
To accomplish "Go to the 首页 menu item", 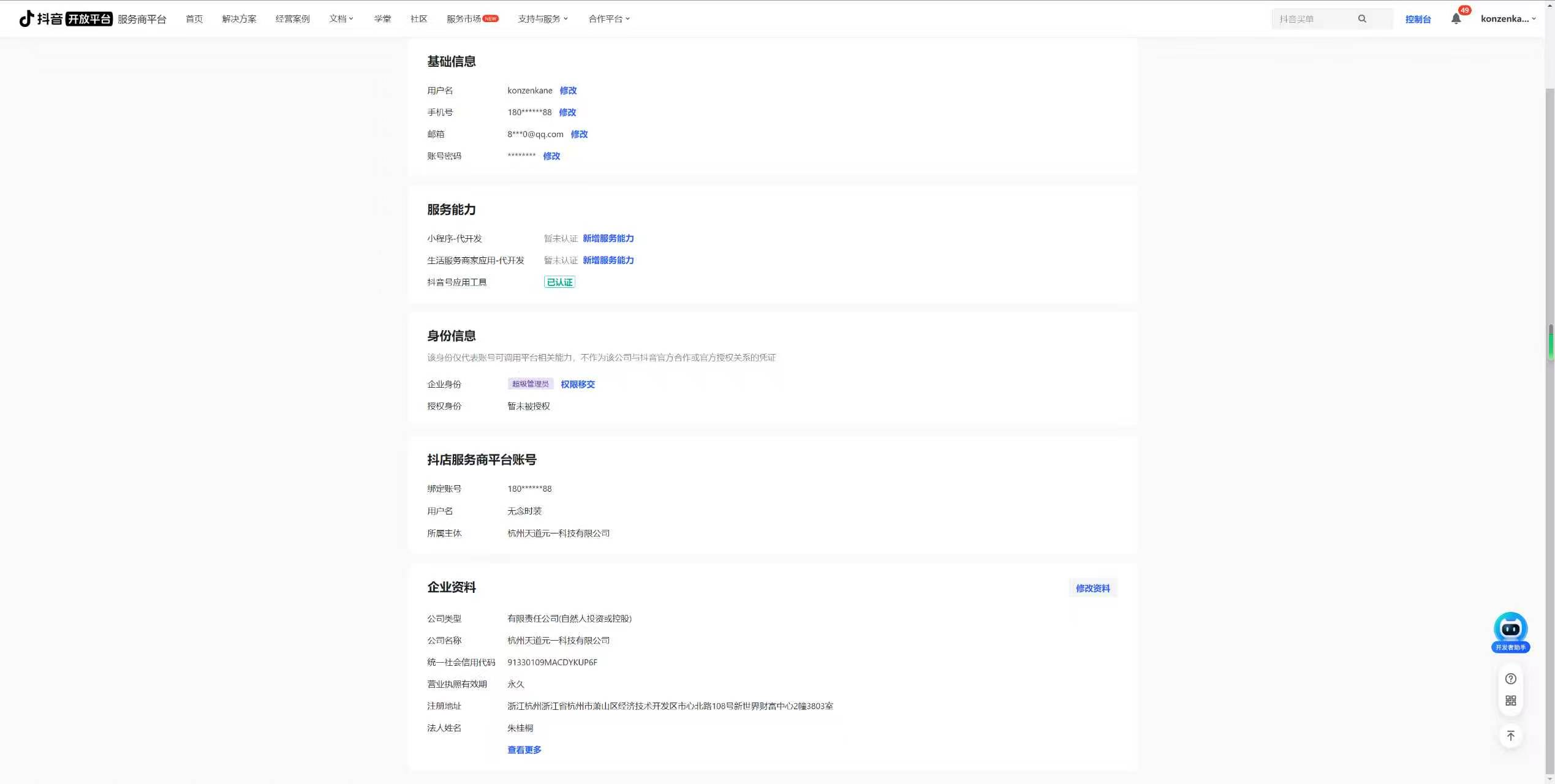I will coord(194,19).
